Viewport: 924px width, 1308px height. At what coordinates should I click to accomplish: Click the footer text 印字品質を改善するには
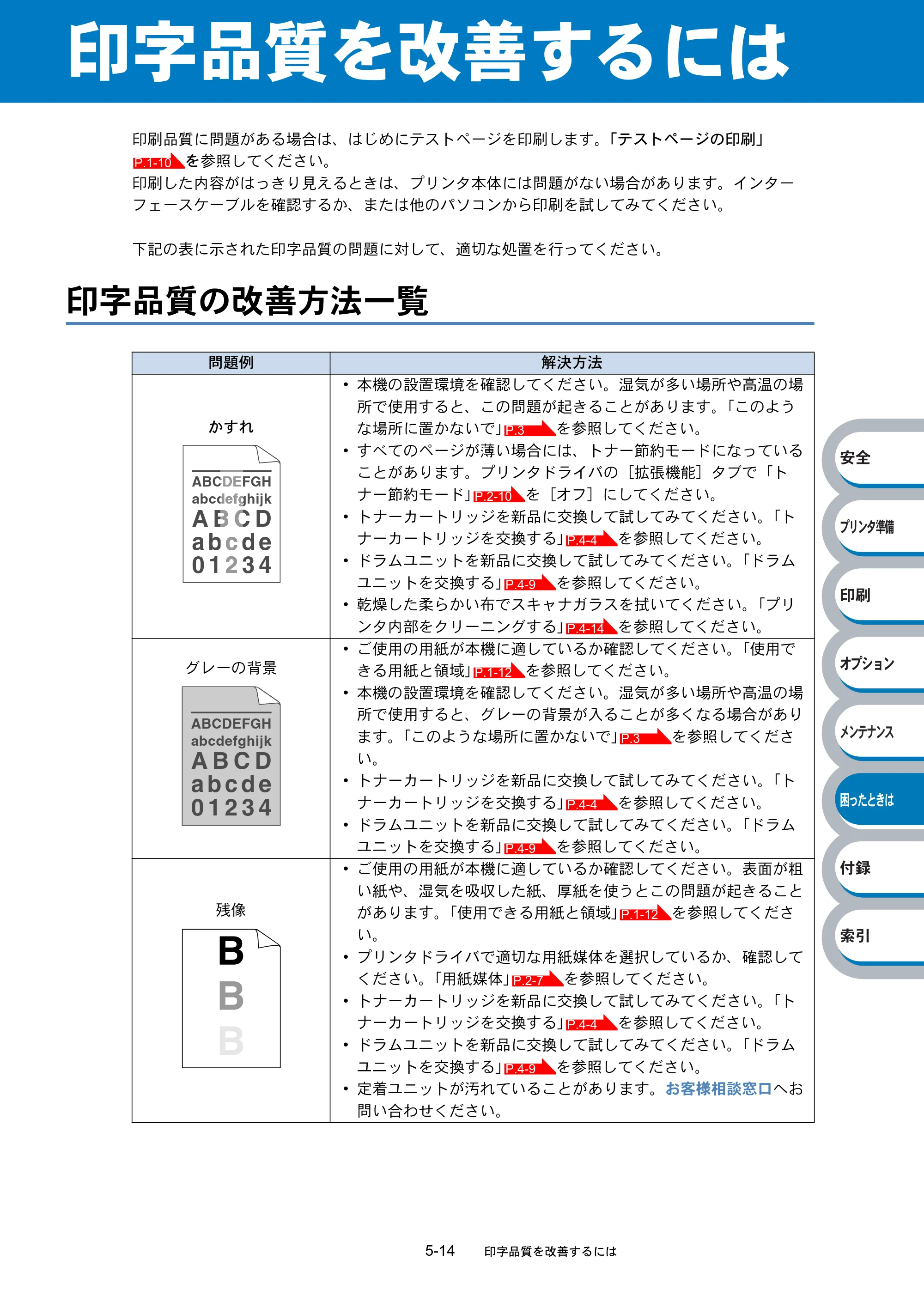(x=550, y=1251)
